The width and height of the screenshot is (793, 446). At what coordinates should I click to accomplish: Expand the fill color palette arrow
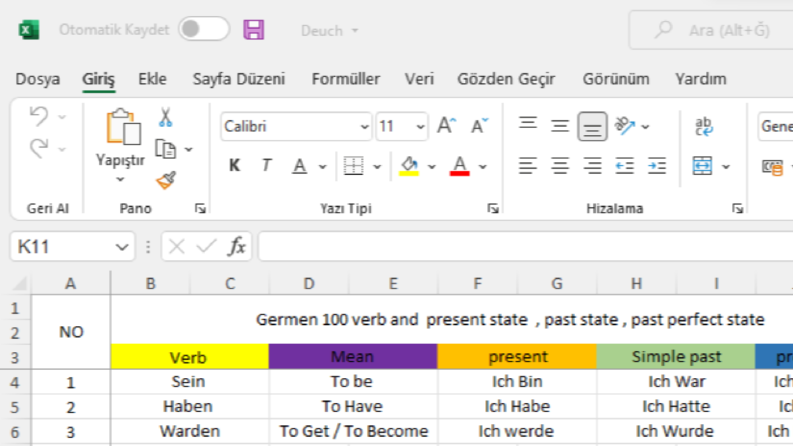431,166
